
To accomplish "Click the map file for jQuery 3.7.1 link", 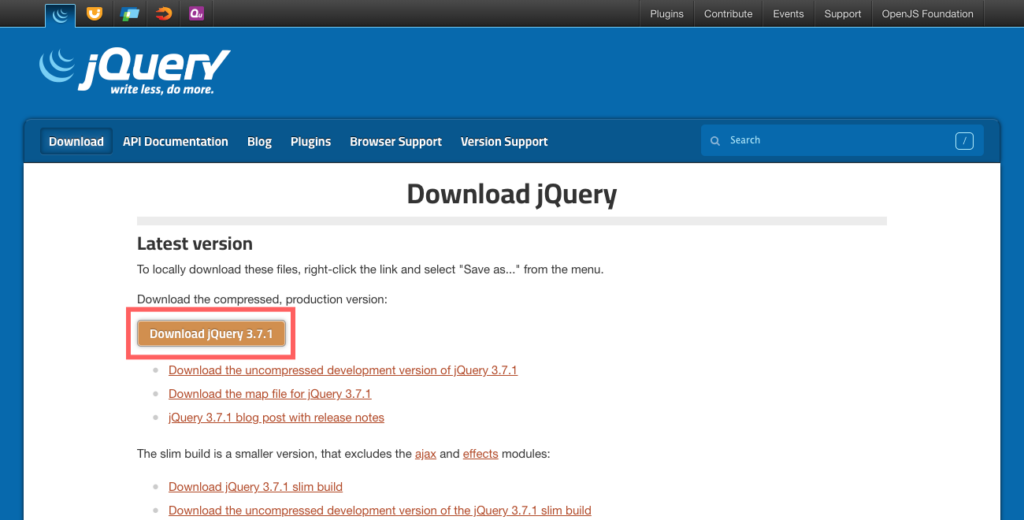I will (x=270, y=394).
